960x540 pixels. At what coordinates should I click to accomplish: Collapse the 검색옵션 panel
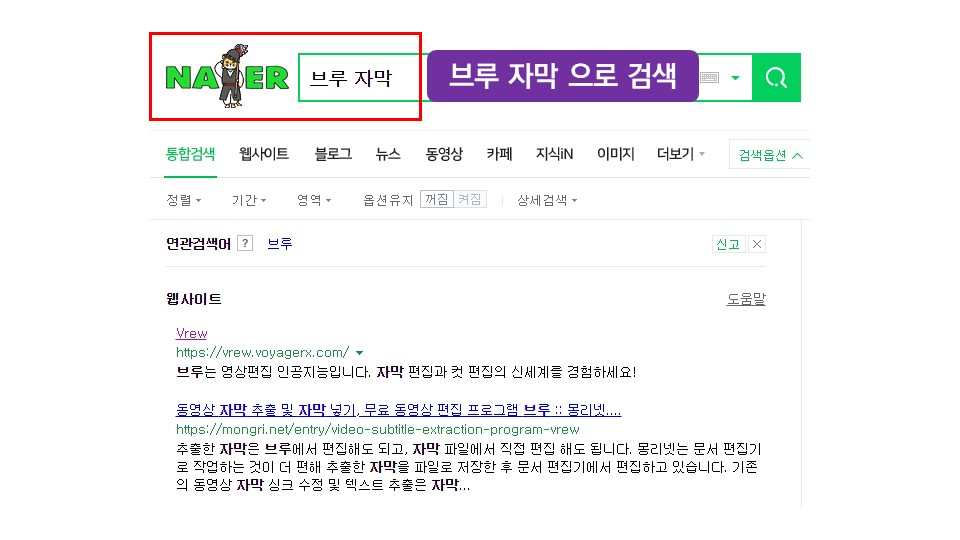click(x=770, y=155)
